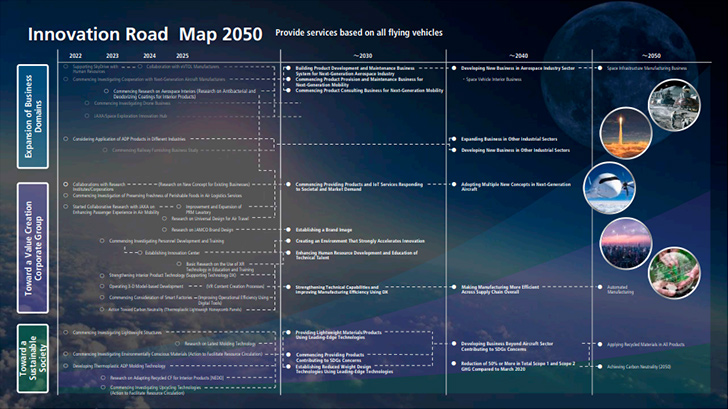The image size is (728, 409).
Task: Click the 2022 year column header
Action: [x=77, y=55]
